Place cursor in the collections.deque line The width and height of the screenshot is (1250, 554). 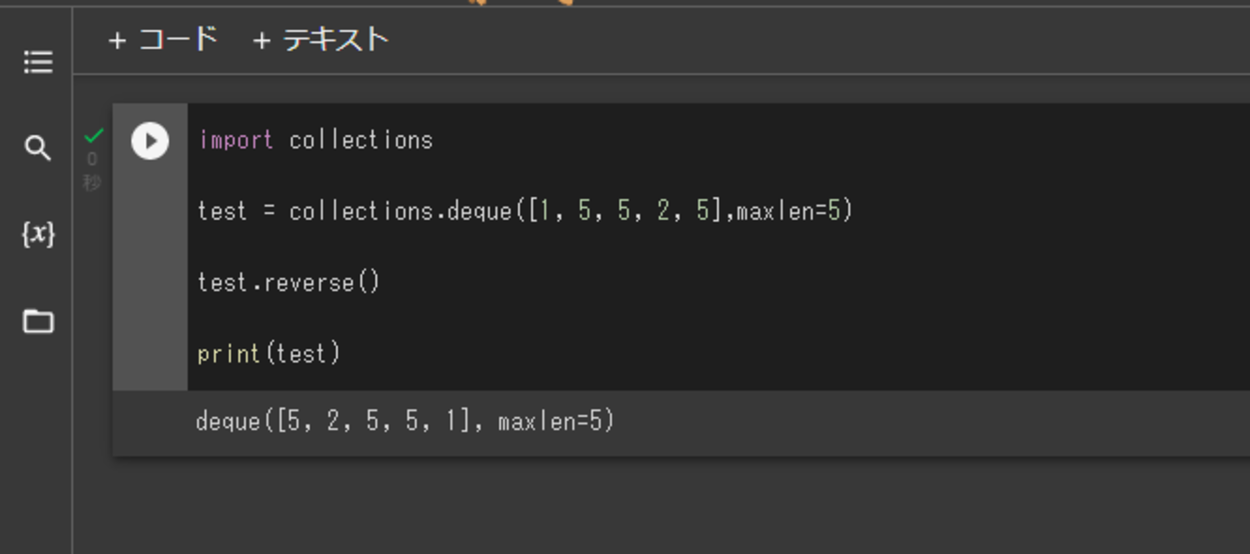525,211
